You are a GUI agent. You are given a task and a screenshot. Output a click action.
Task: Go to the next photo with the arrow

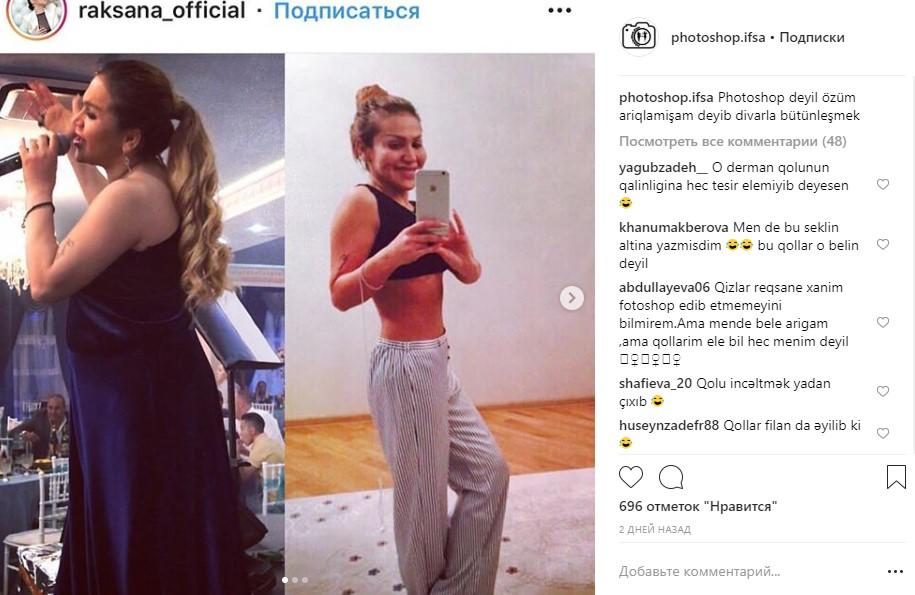572,298
